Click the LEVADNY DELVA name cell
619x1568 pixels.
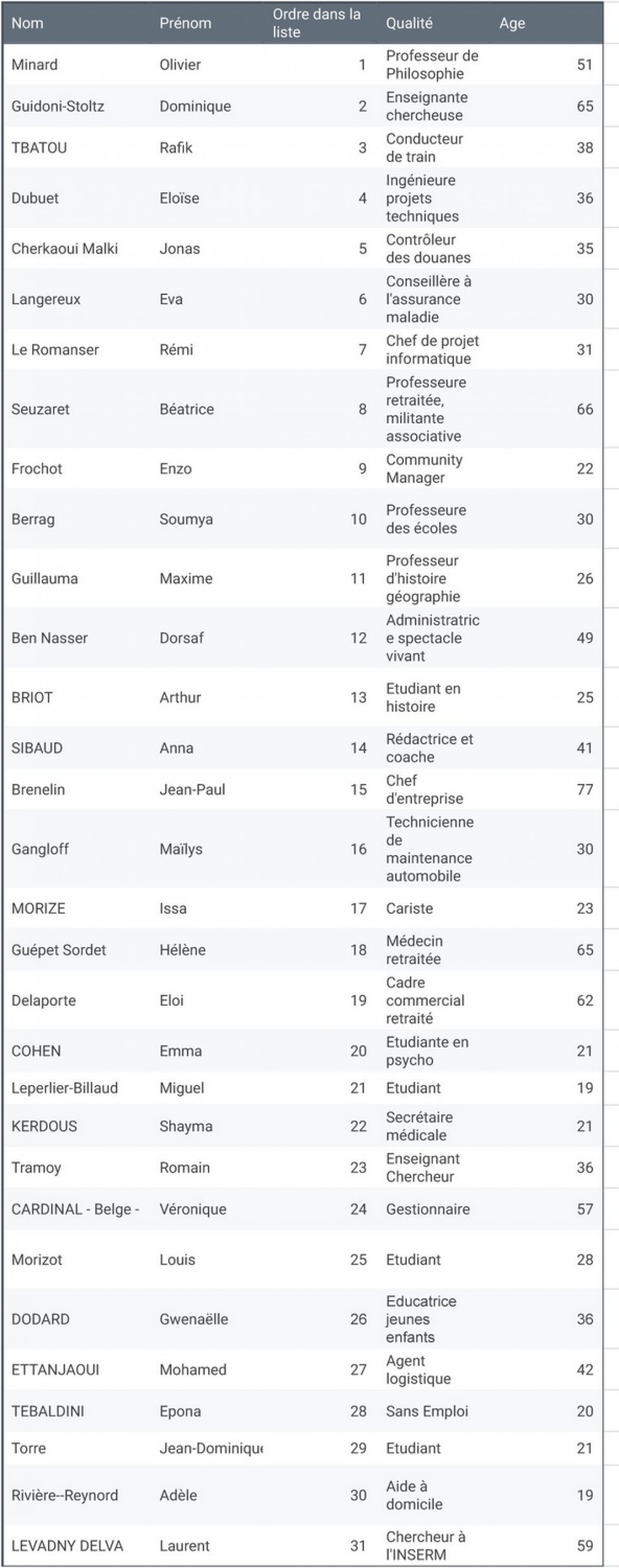(x=67, y=1546)
